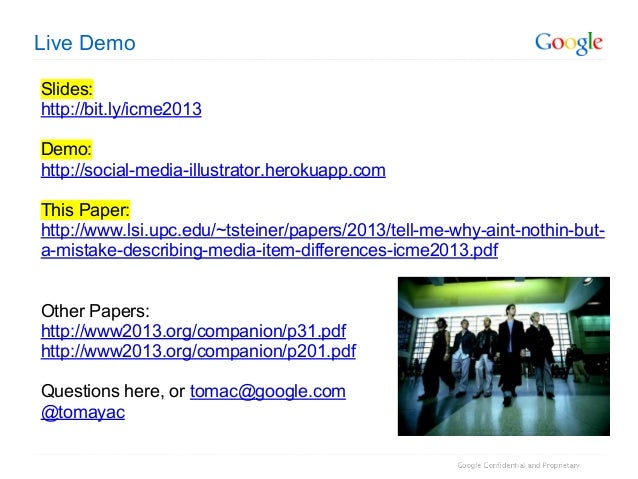Open the social-media-illustrator.herokuapp.com demo link

tap(213, 170)
